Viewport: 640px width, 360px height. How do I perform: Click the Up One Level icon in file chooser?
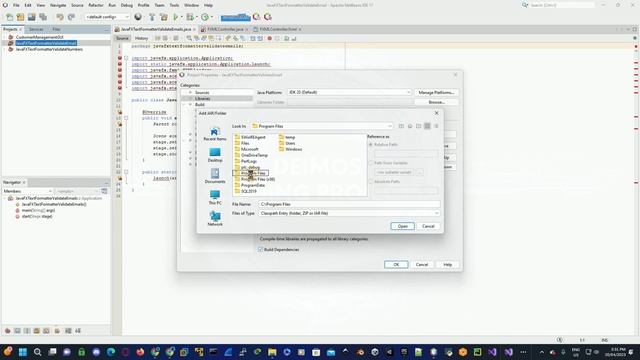(x=401, y=126)
